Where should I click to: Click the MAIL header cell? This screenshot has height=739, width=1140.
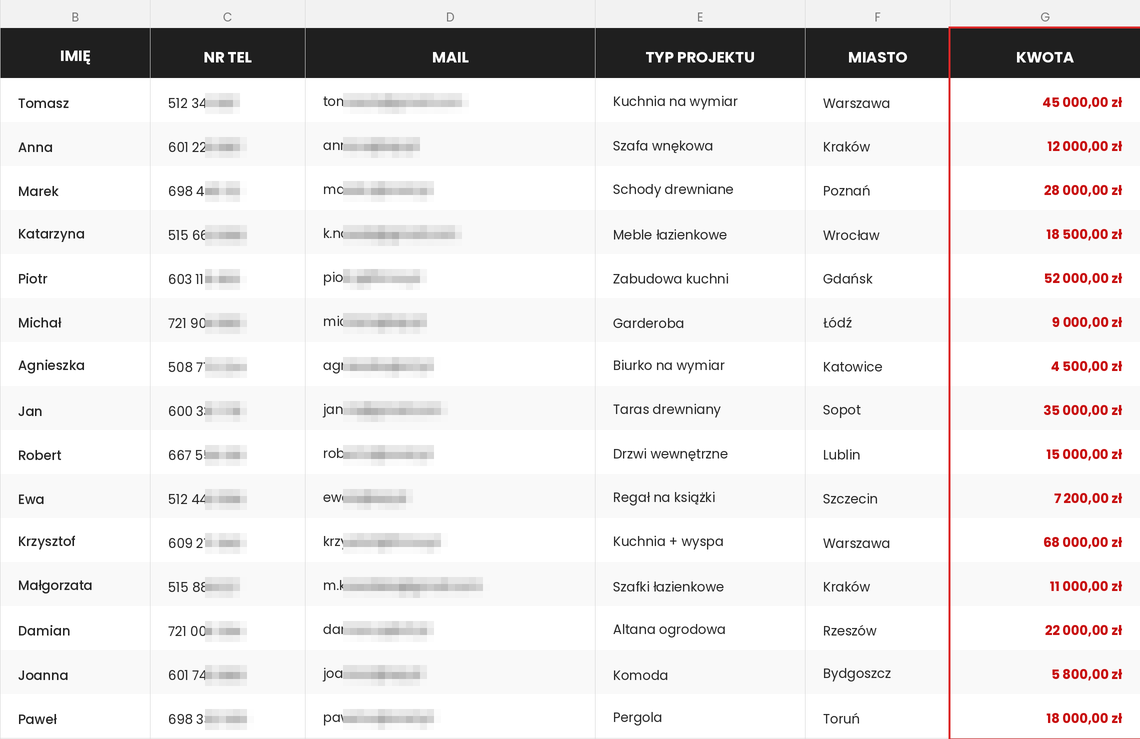pyautogui.click(x=450, y=53)
